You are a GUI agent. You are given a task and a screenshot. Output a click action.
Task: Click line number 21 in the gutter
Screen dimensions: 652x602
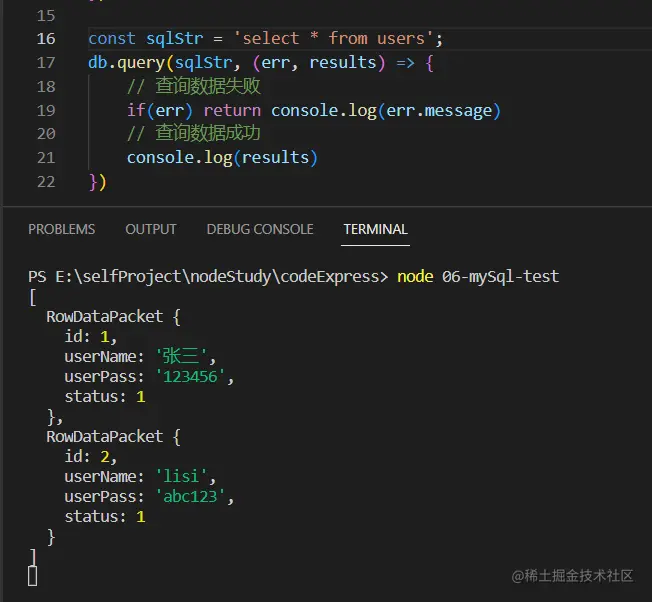pos(46,158)
